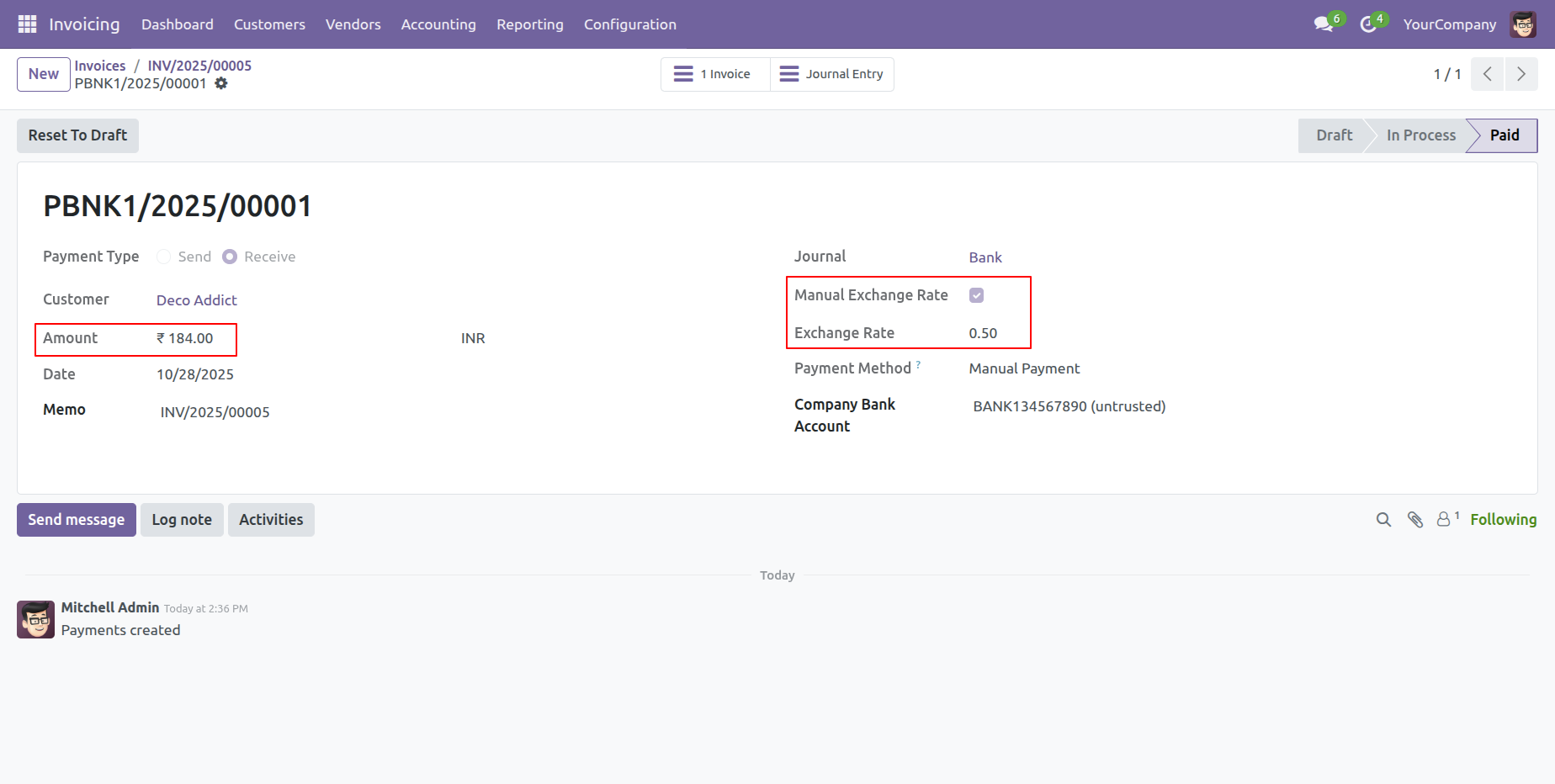Open the conversations chat icon
This screenshot has height=784, width=1555.
click(1324, 24)
